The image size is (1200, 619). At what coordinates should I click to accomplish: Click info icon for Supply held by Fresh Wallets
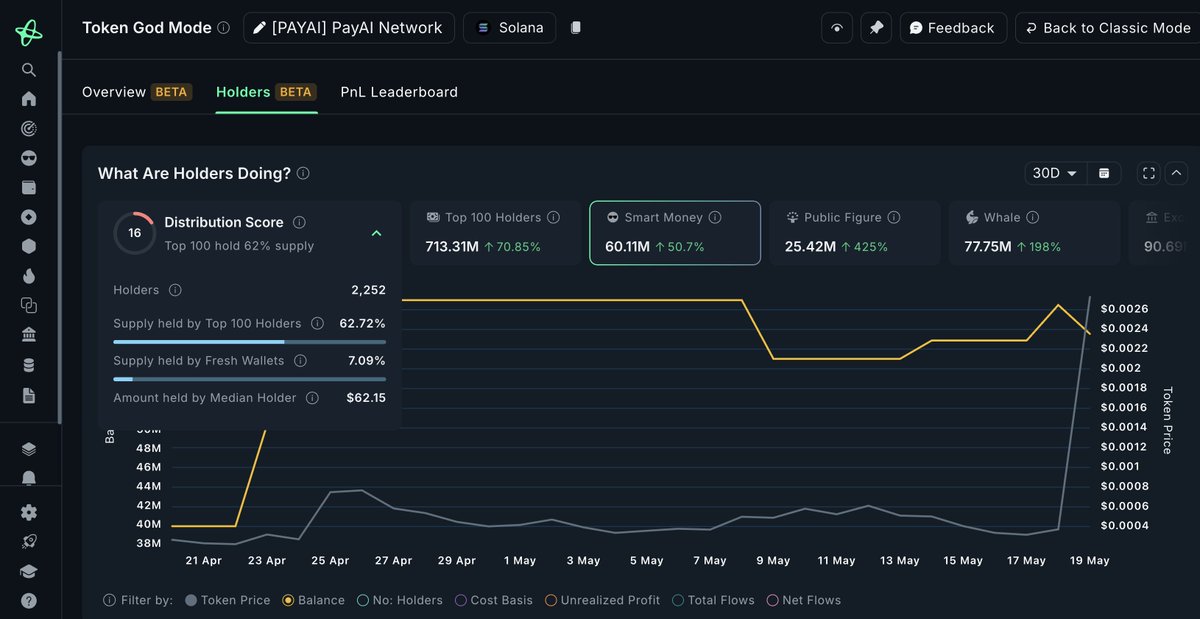(x=301, y=360)
